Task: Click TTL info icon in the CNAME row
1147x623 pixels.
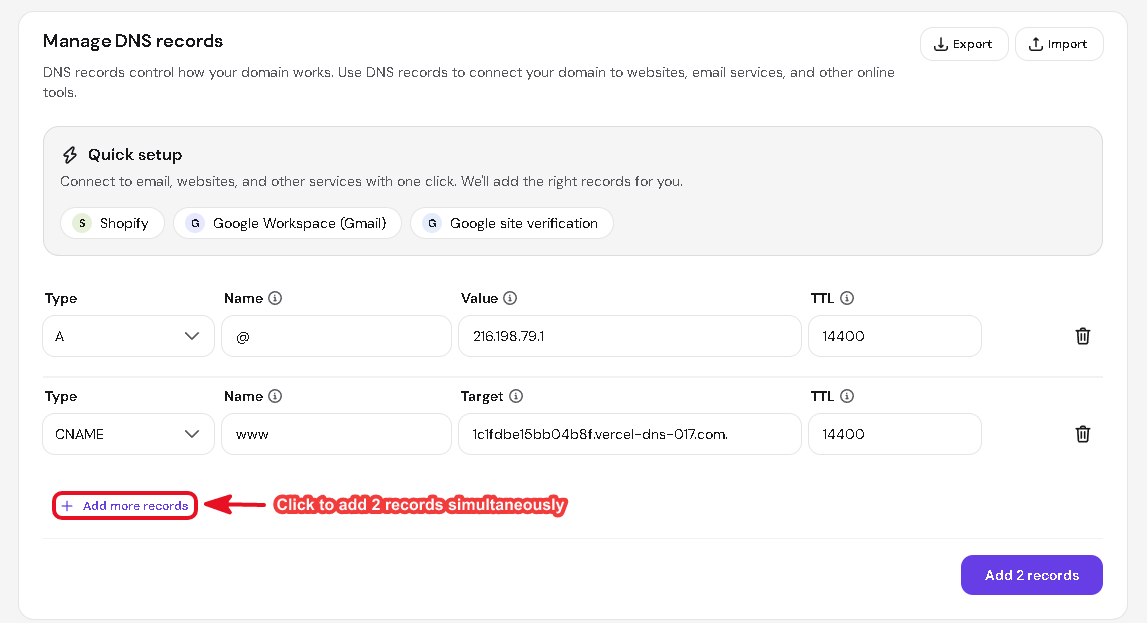Action: (x=846, y=396)
